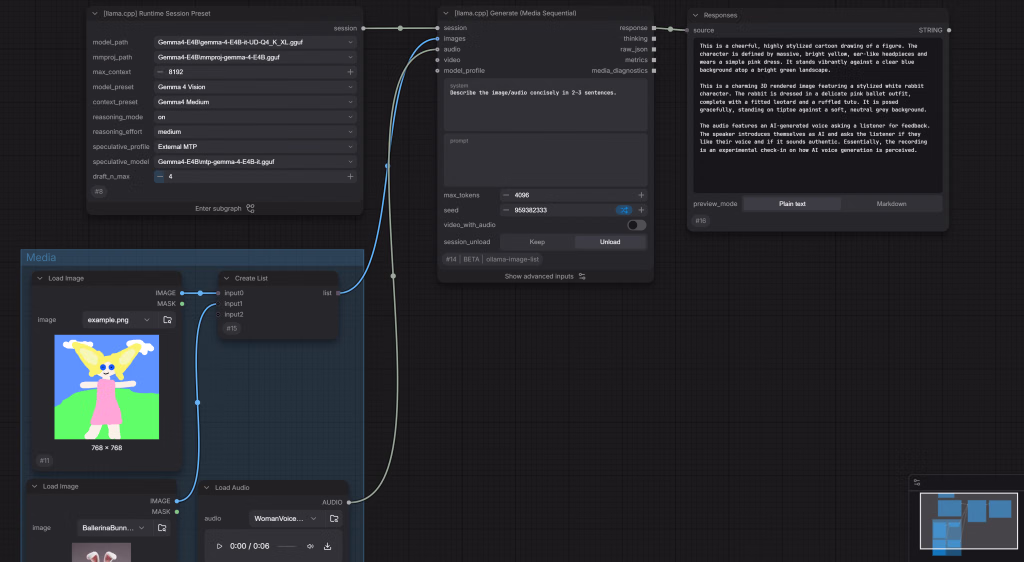Select Unload for session_unload
The width and height of the screenshot is (1024, 562).
(x=610, y=242)
